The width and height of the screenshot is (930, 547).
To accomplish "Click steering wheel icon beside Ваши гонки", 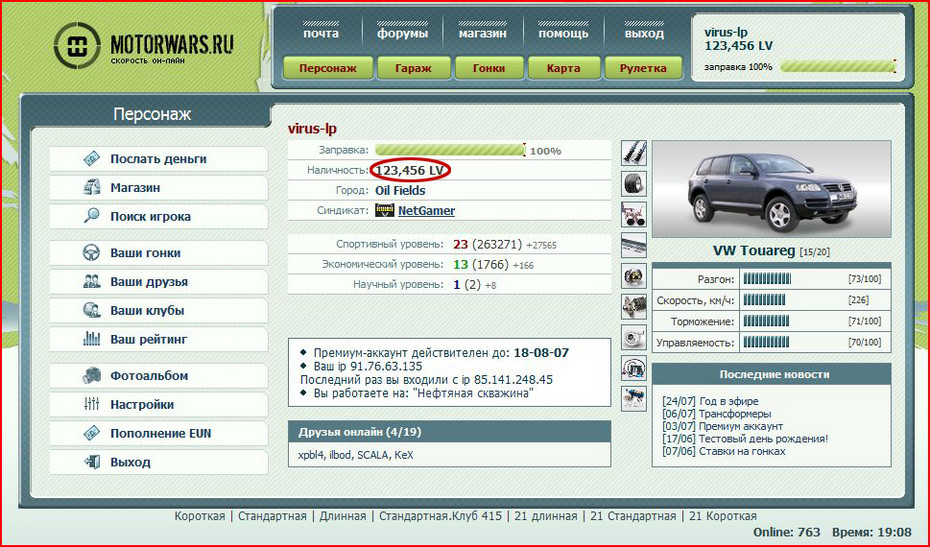I will tap(91, 253).
